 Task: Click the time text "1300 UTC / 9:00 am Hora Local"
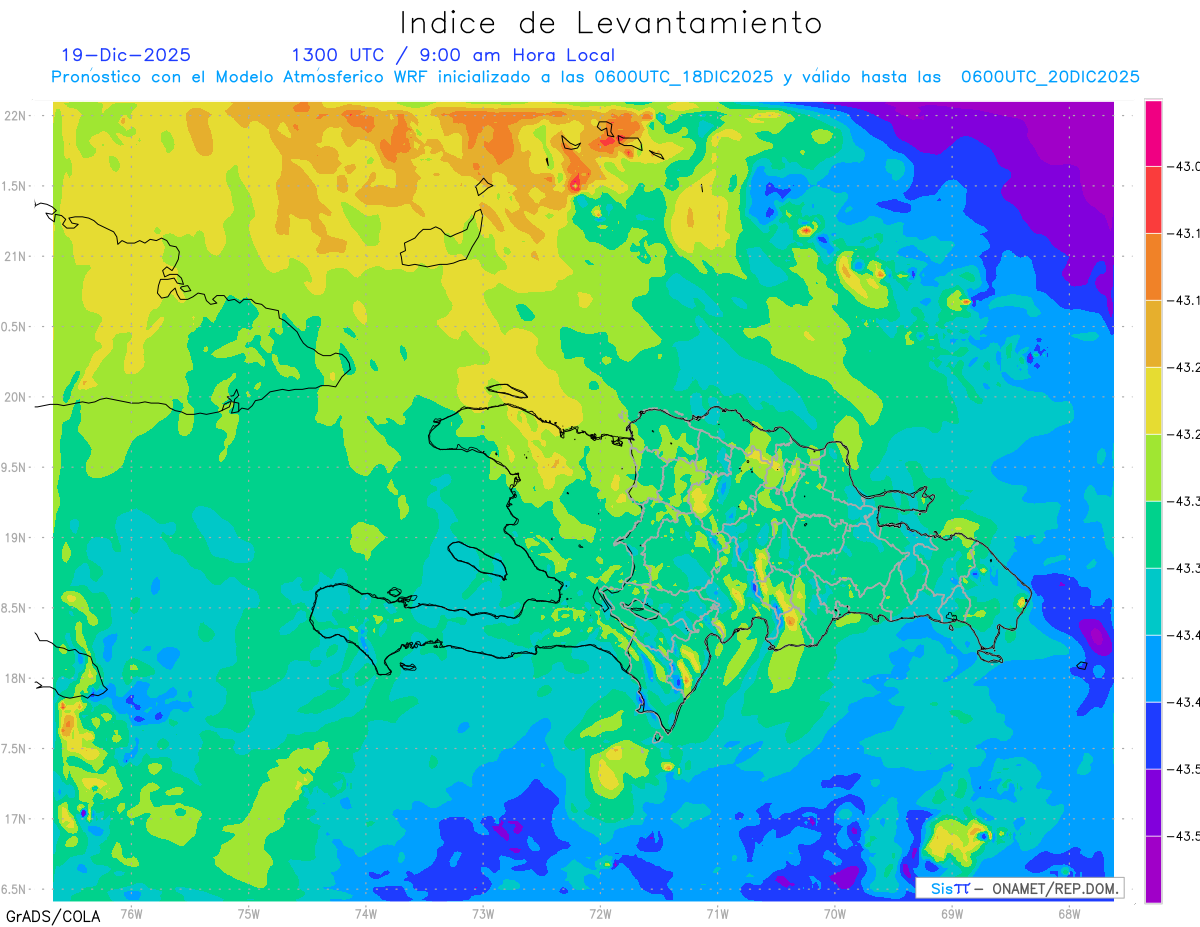(453, 55)
